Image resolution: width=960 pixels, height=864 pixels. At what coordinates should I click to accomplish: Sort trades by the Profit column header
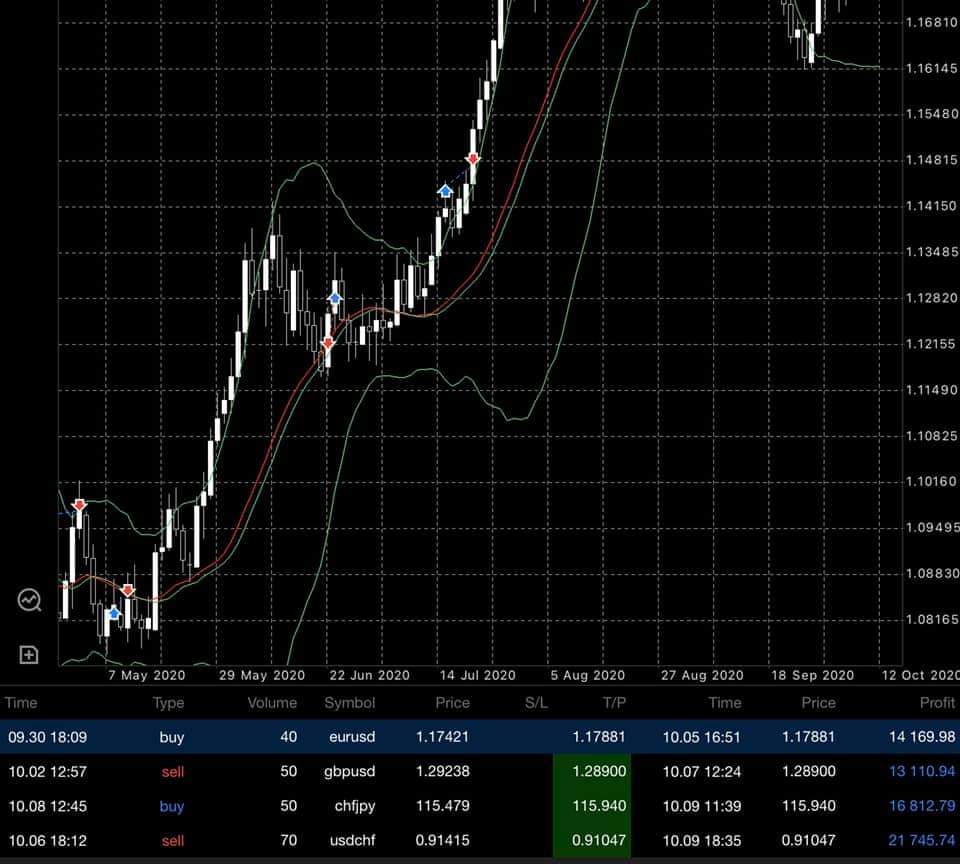point(937,703)
